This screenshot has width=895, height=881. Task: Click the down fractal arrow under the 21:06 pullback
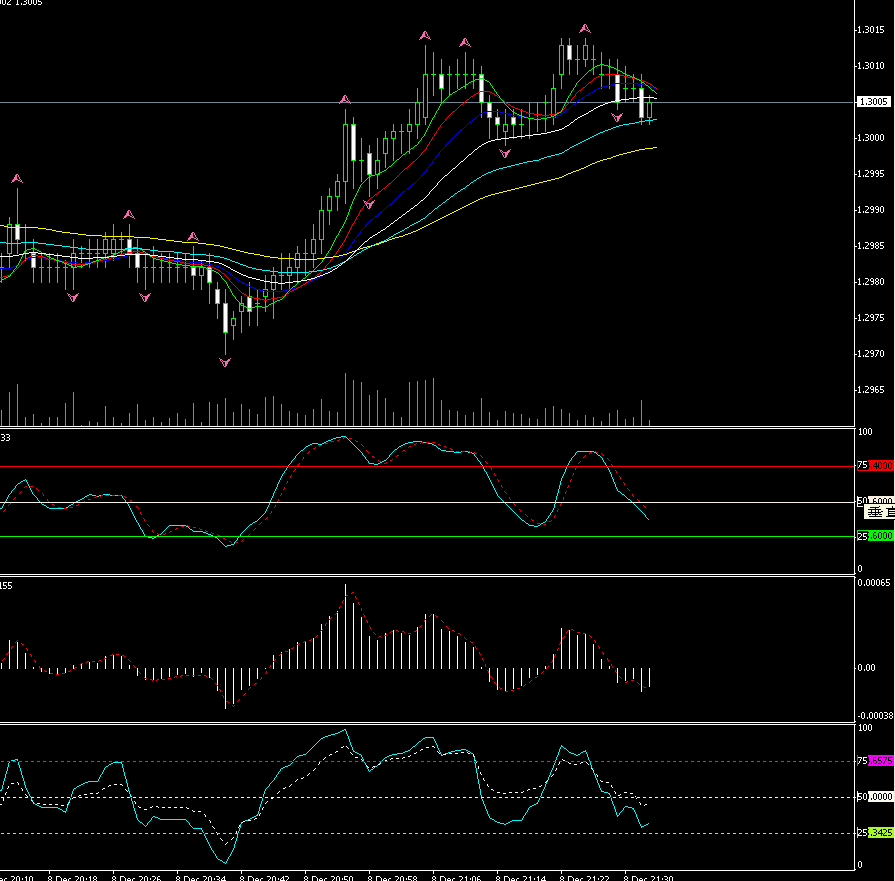[505, 153]
